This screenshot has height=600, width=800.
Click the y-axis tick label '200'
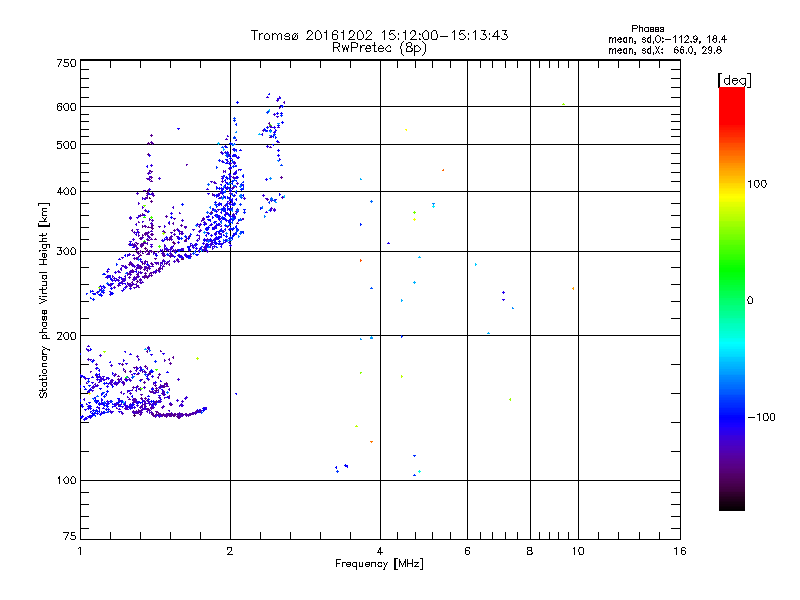tap(66, 336)
